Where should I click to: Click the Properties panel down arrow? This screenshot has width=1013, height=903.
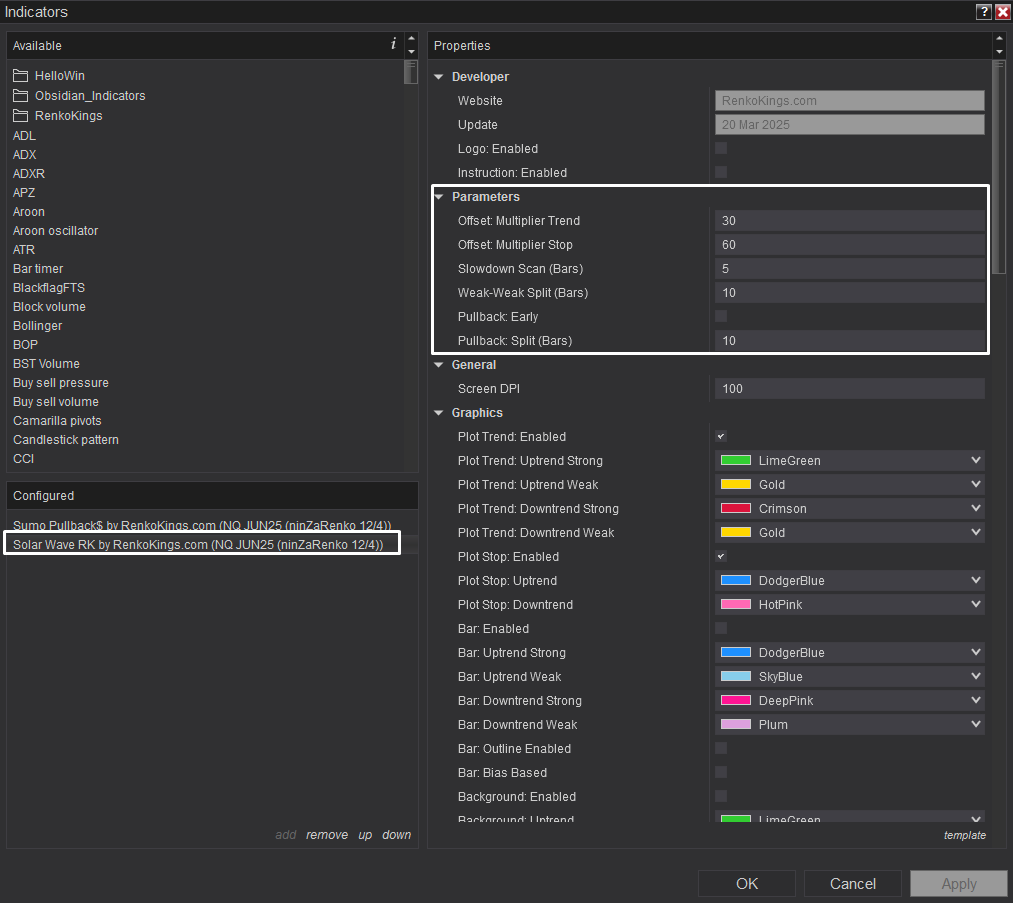pos(999,52)
